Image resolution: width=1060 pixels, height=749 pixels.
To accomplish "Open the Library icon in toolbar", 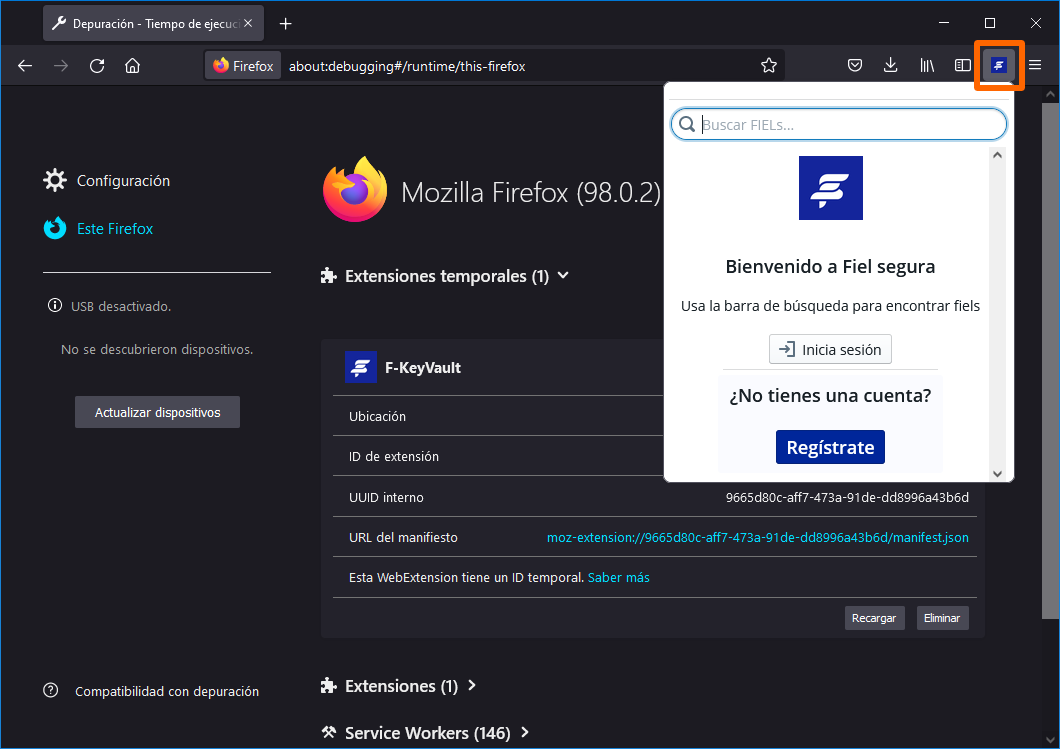I will pos(927,66).
